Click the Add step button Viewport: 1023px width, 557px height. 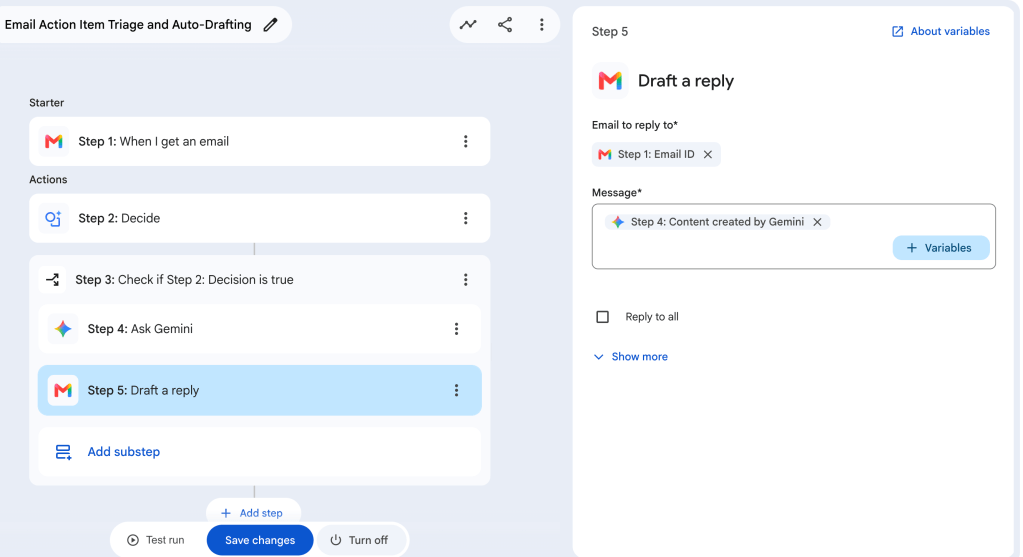pos(252,513)
